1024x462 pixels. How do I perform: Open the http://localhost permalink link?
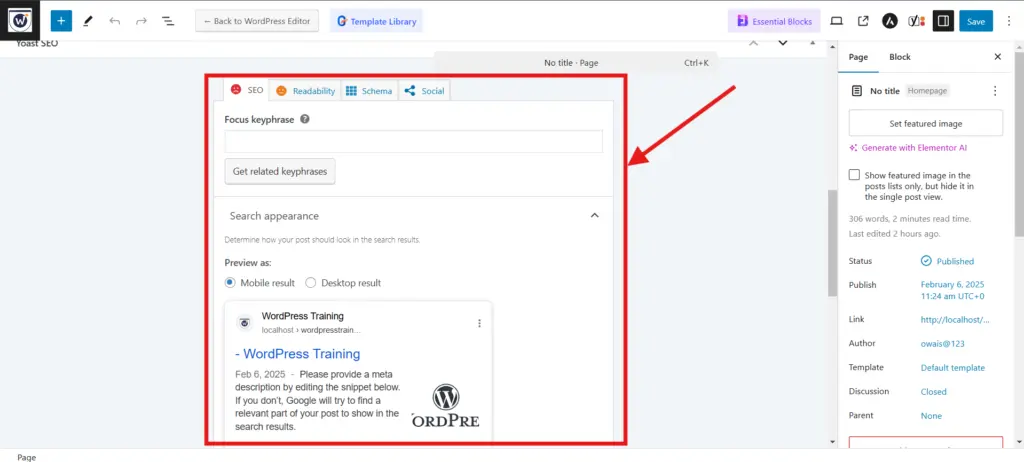pos(955,320)
